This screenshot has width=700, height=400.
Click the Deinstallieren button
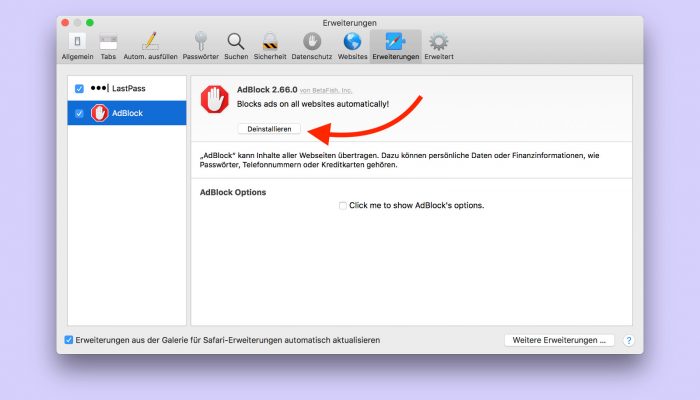[269, 129]
